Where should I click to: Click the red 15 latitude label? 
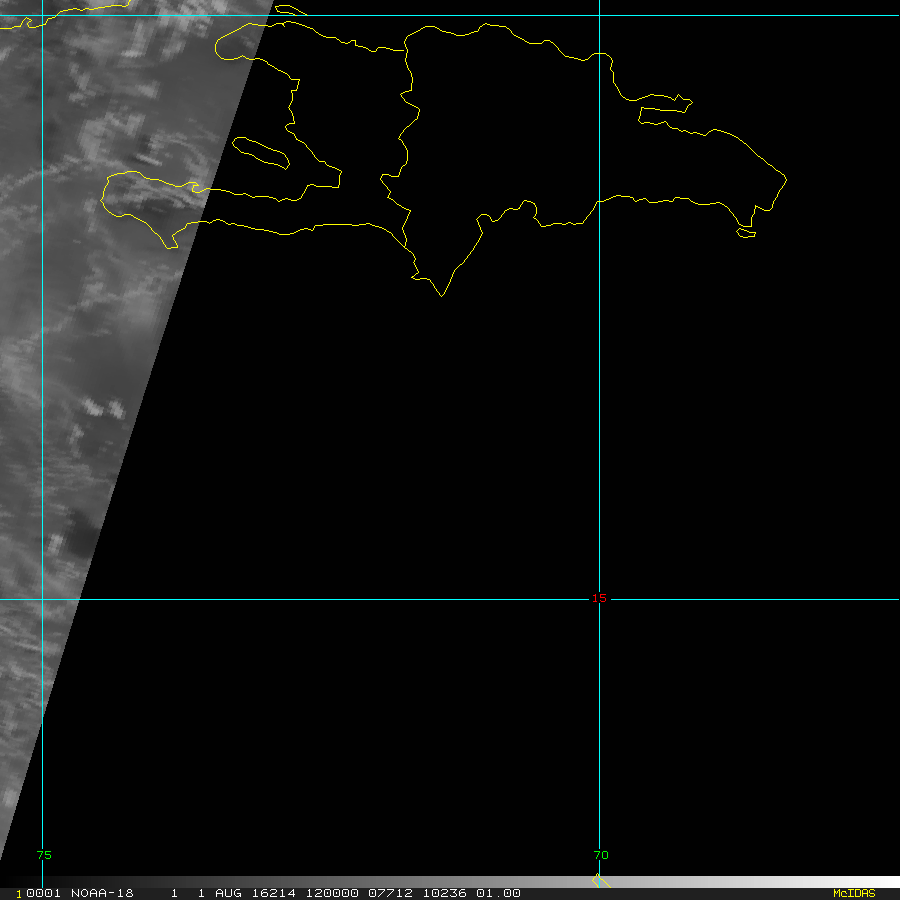(x=598, y=598)
